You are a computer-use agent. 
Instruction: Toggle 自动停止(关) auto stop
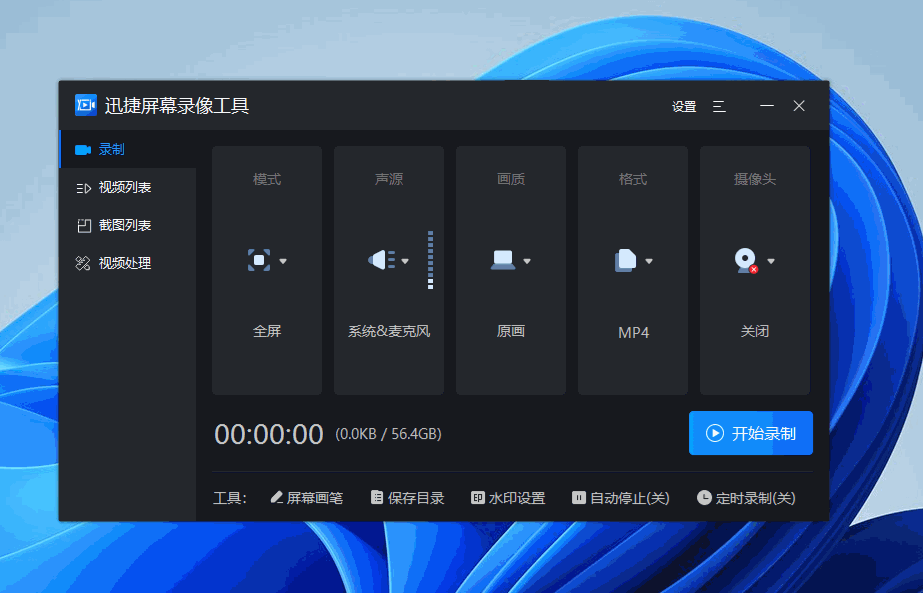click(621, 498)
